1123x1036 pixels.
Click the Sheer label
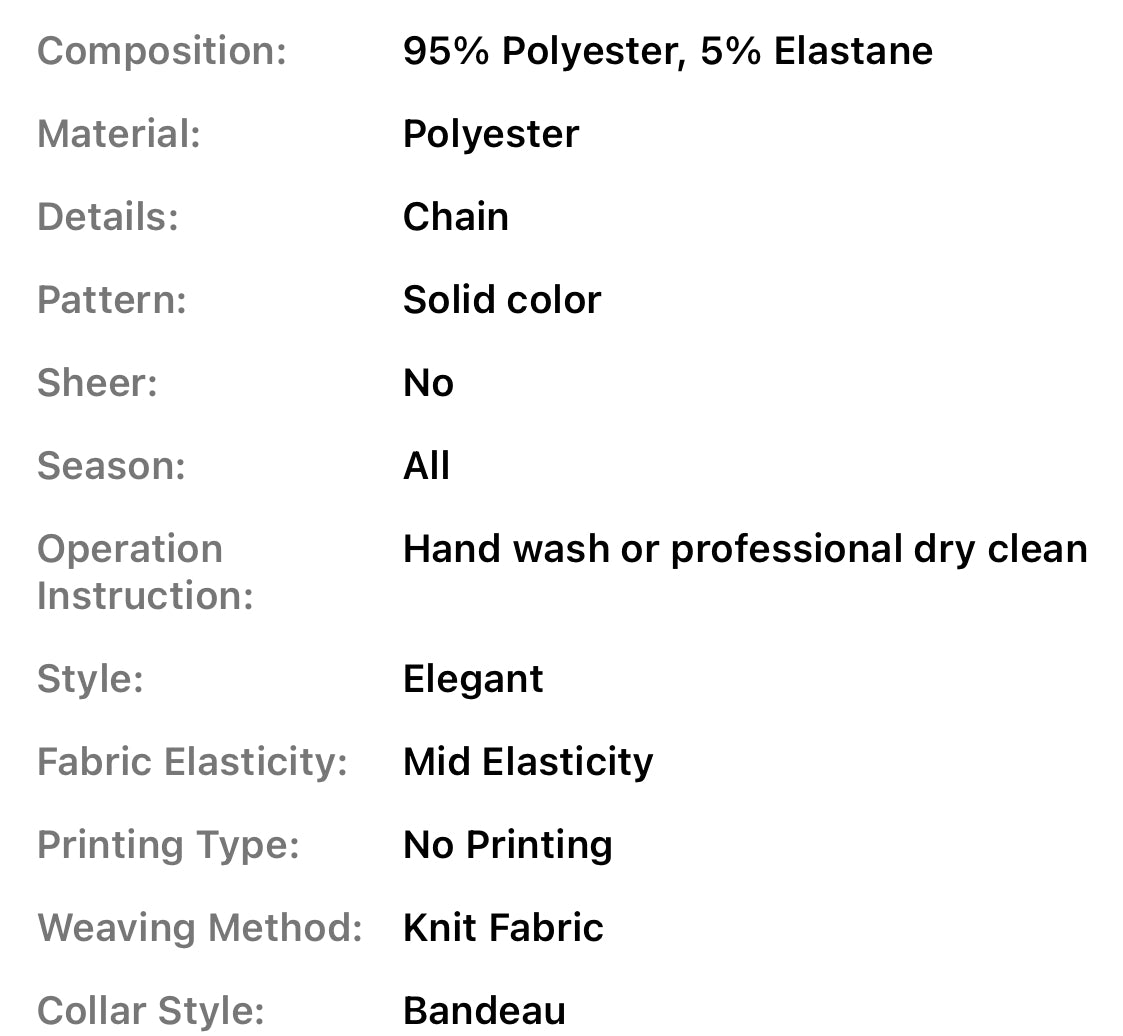click(x=97, y=383)
